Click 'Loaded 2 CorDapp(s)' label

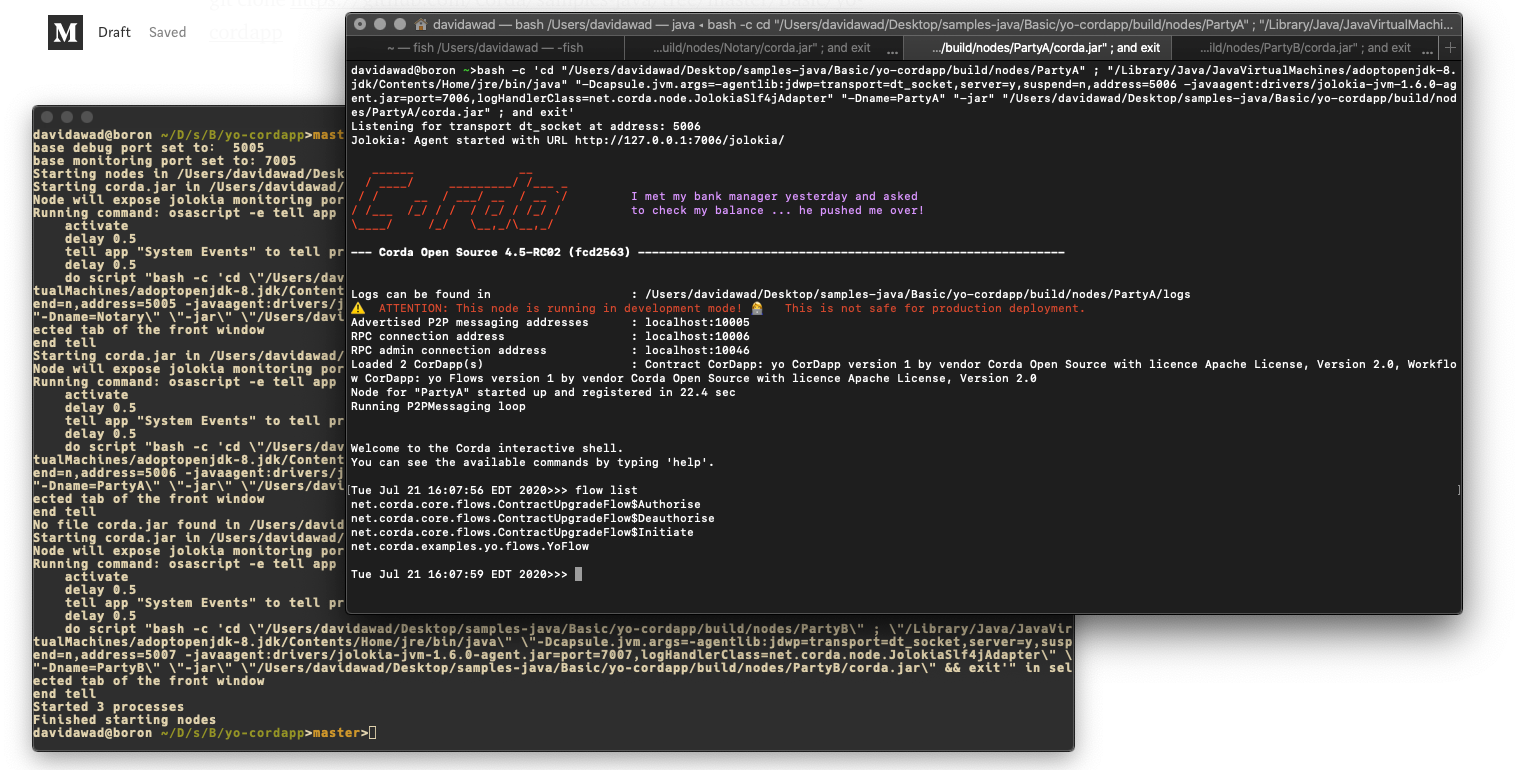pos(418,364)
